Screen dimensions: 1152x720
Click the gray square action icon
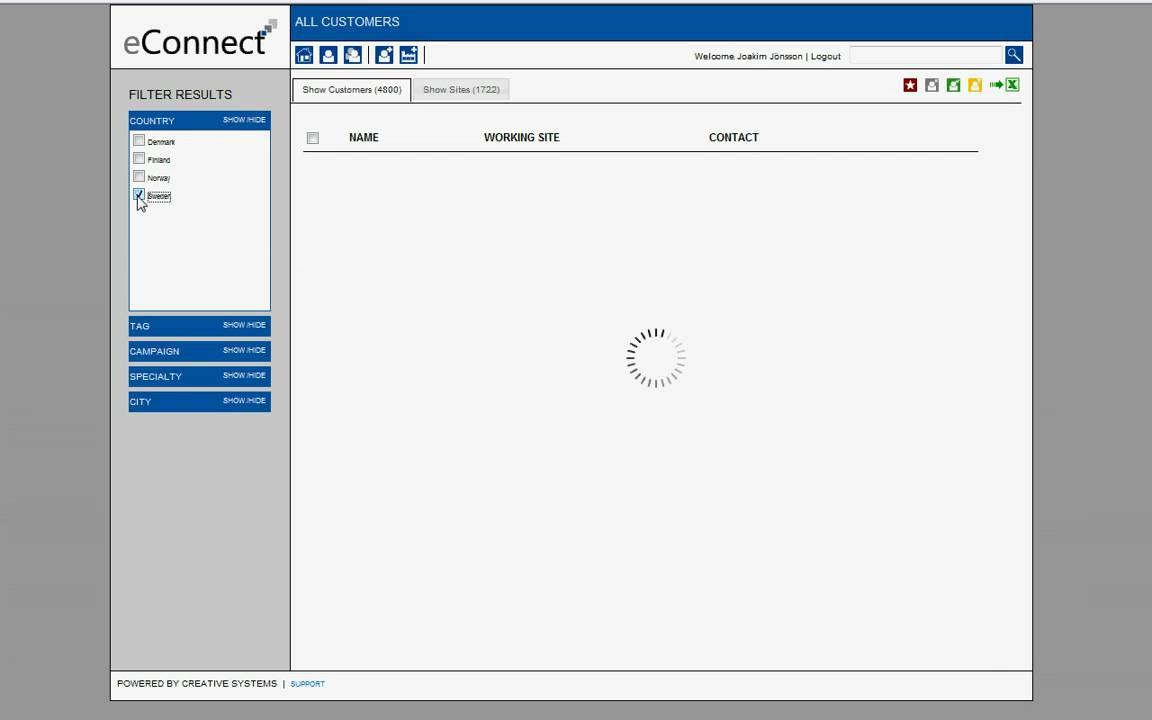click(932, 85)
